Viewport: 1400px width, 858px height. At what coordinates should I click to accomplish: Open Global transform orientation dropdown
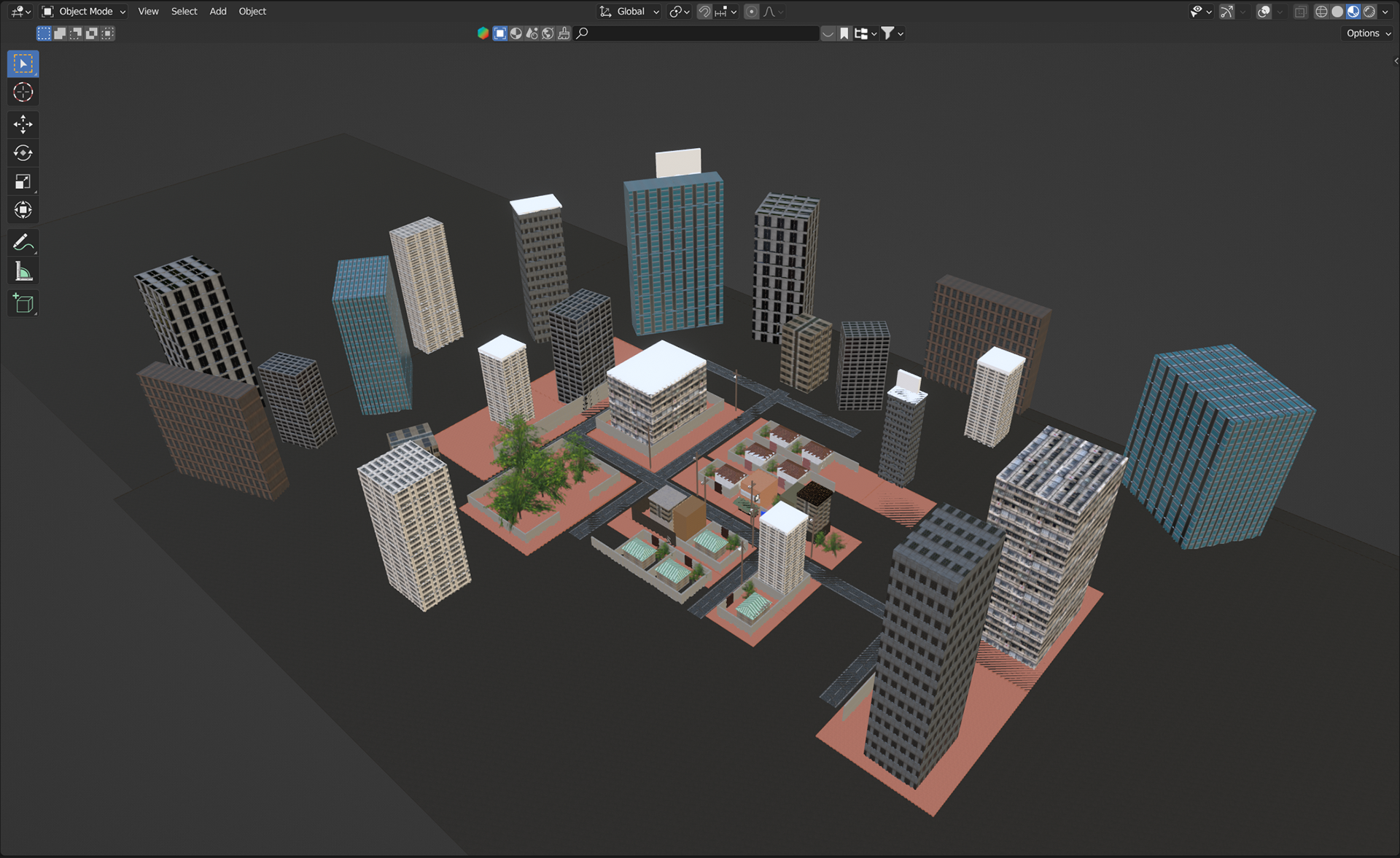point(629,12)
